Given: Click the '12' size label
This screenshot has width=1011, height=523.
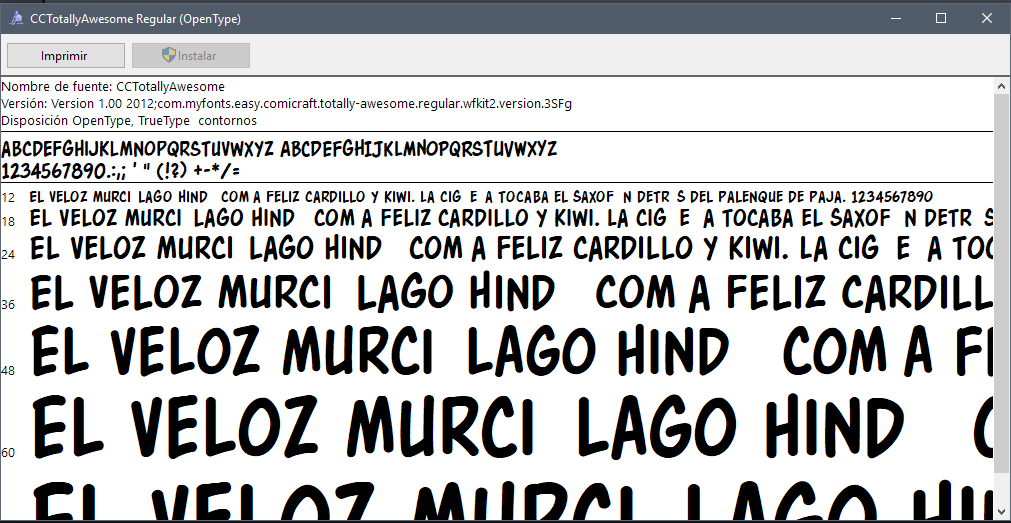Looking at the screenshot, I should click(8, 197).
